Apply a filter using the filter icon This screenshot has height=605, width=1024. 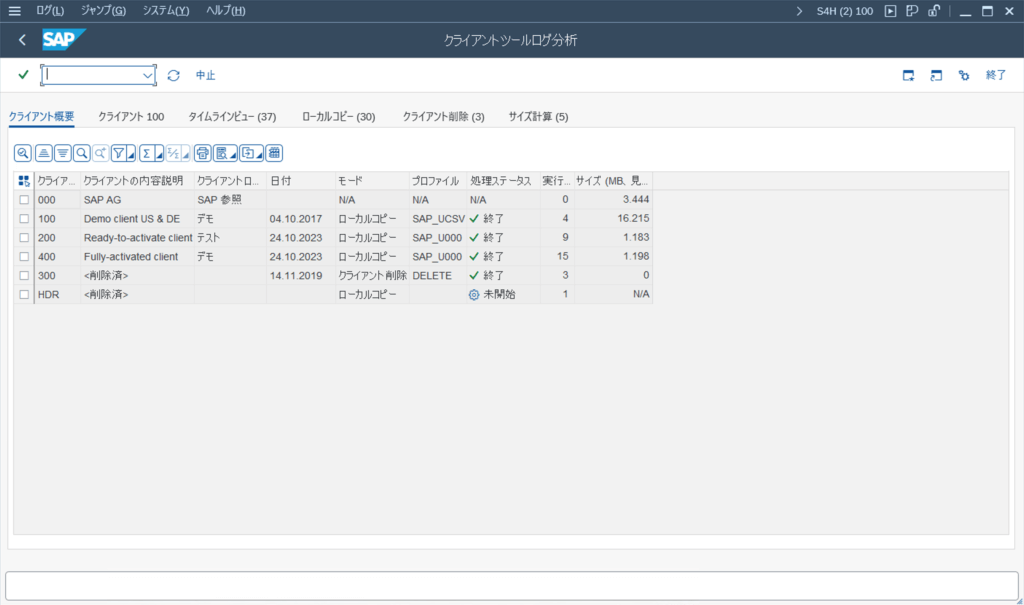(120, 152)
